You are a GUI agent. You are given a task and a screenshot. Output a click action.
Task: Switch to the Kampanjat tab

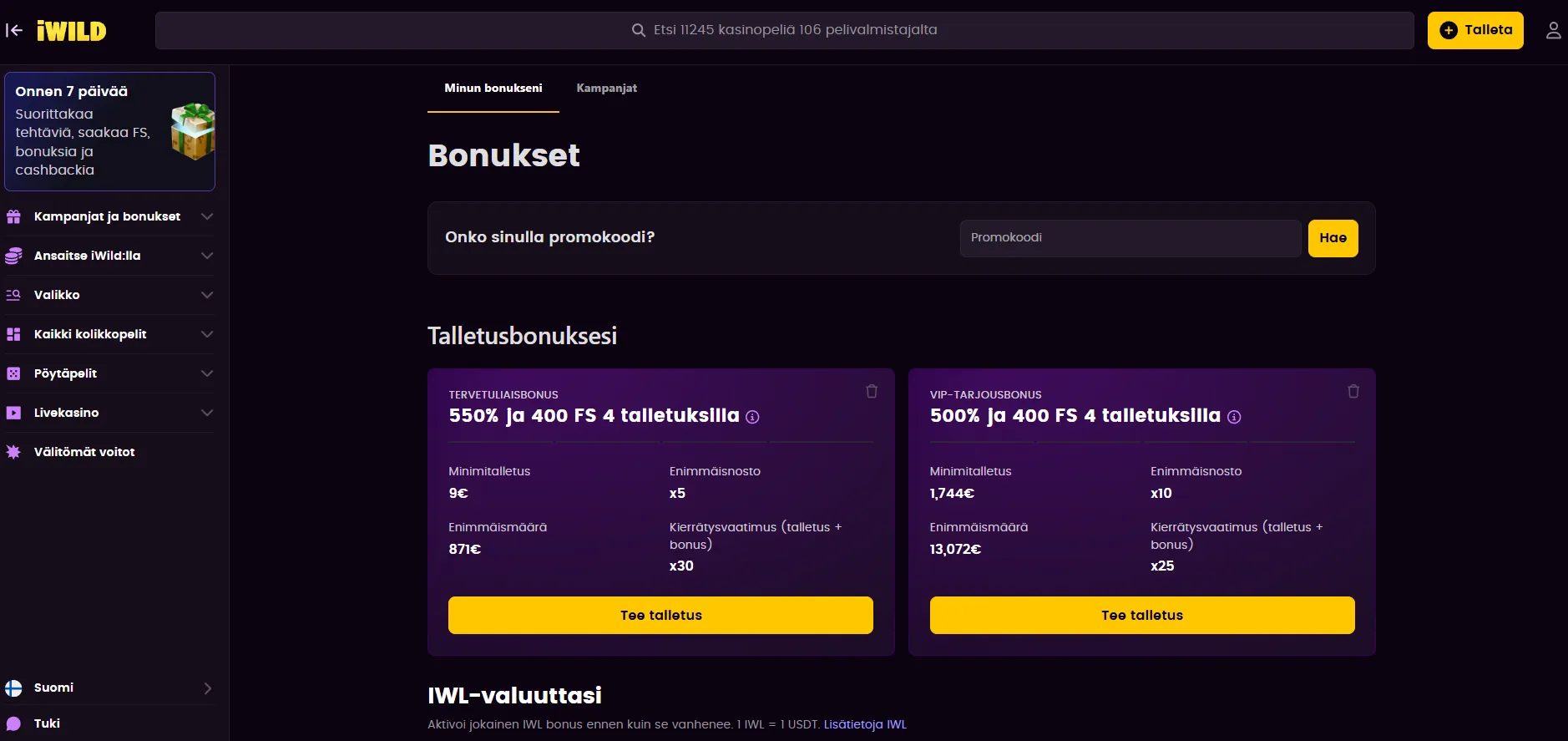tap(607, 88)
